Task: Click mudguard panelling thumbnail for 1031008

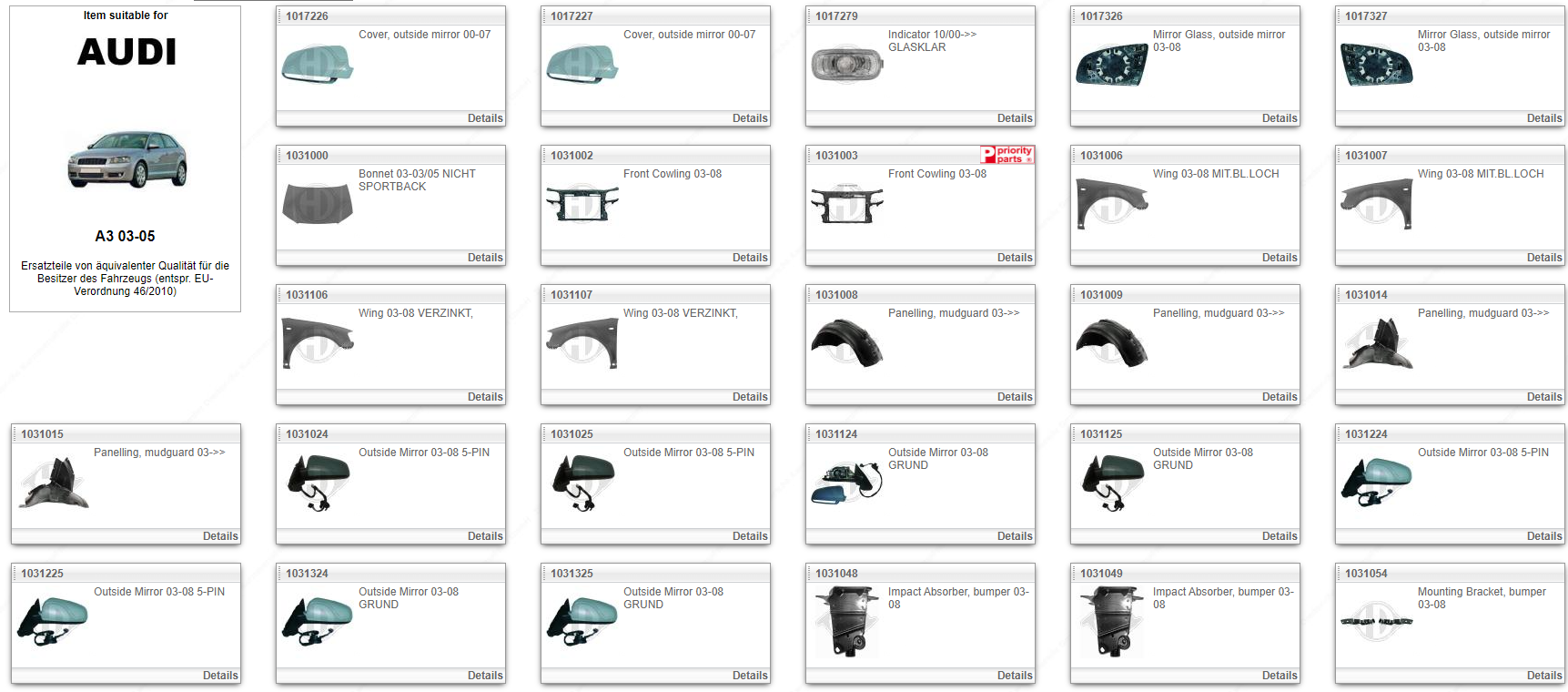Action: pyautogui.click(x=846, y=343)
